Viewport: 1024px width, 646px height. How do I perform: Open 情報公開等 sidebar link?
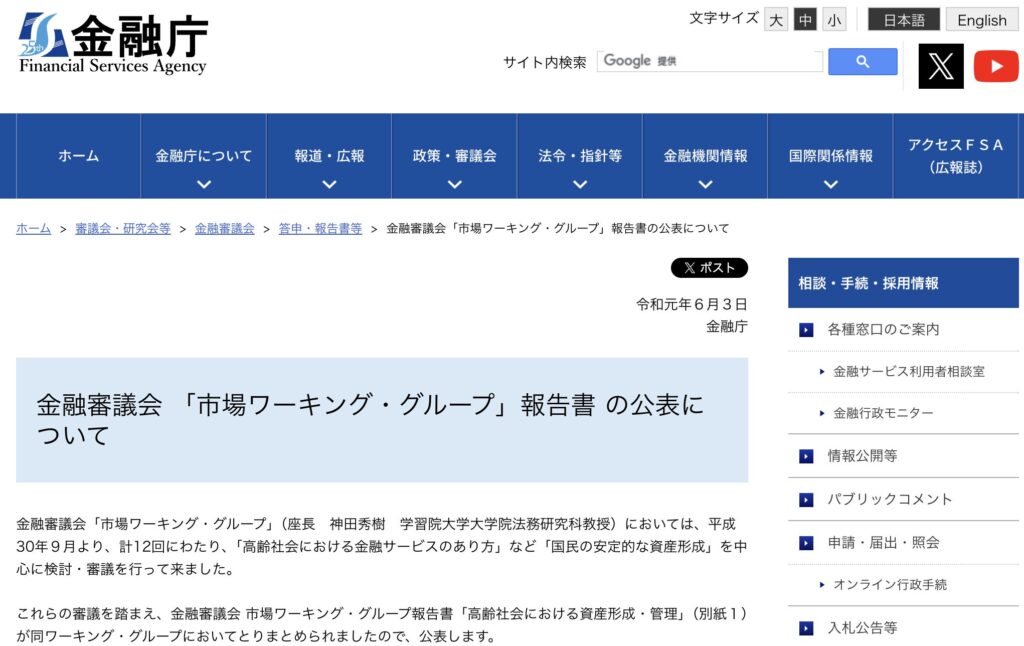[862, 456]
